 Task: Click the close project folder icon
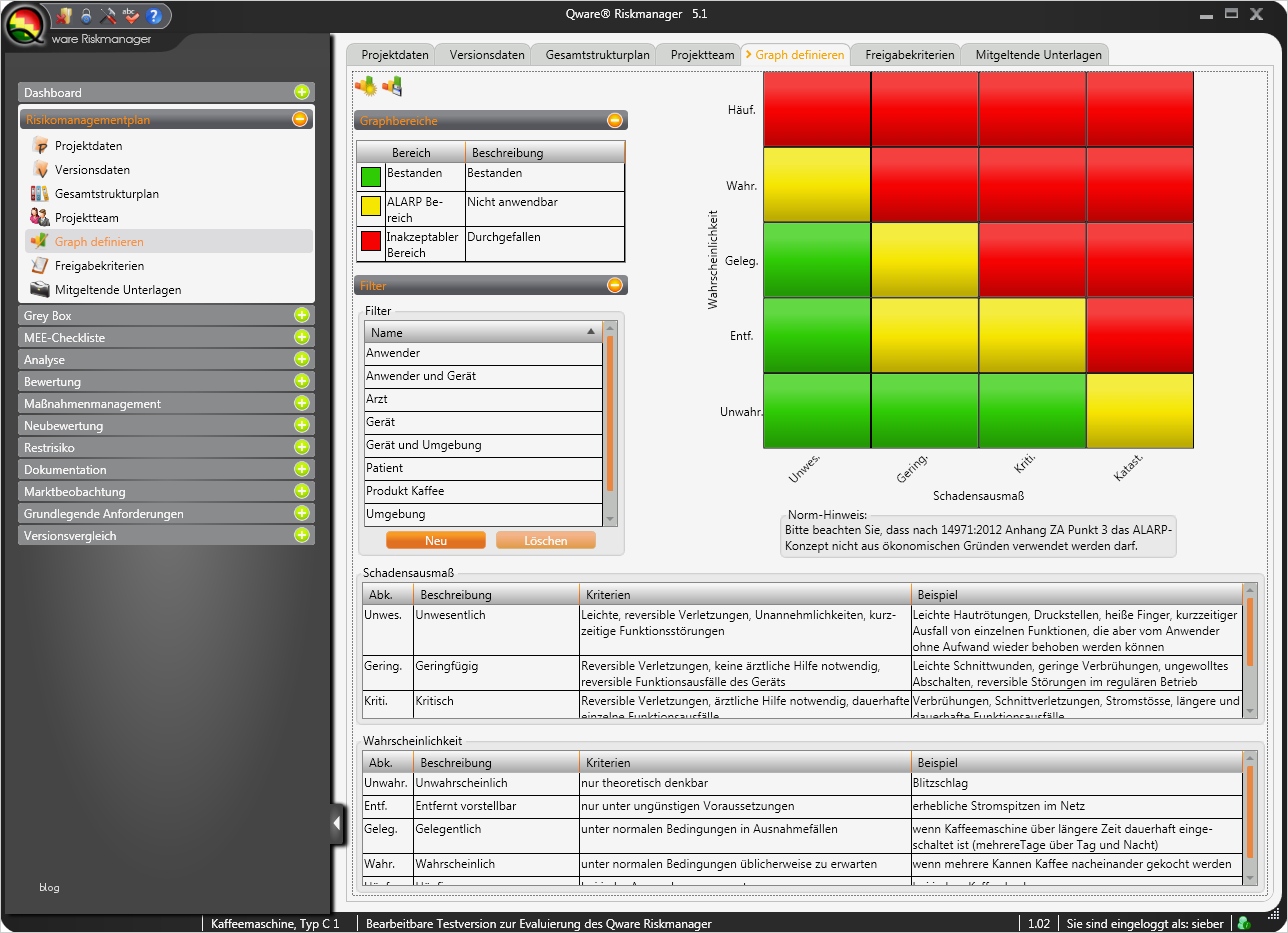(x=65, y=16)
